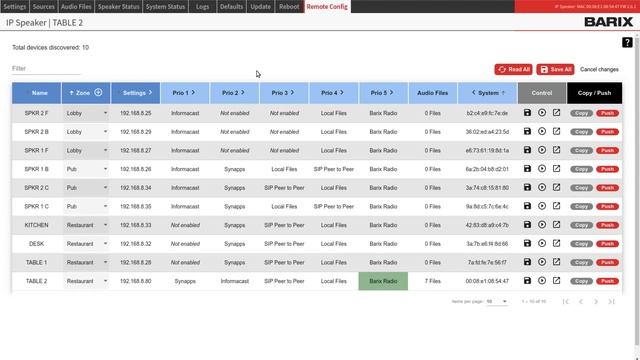Viewport: 640px width, 360px height.
Task: Click the Read All button
Action: point(513,69)
